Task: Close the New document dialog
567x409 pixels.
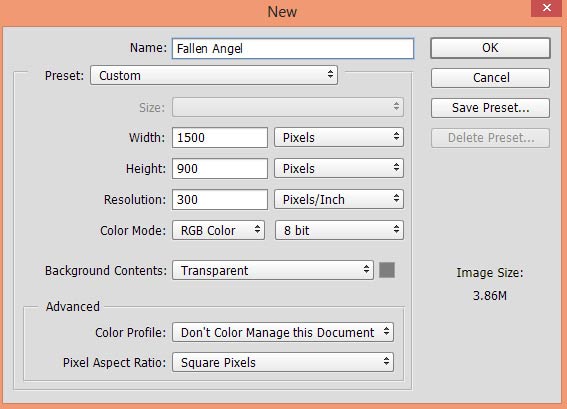Action: tap(547, 8)
